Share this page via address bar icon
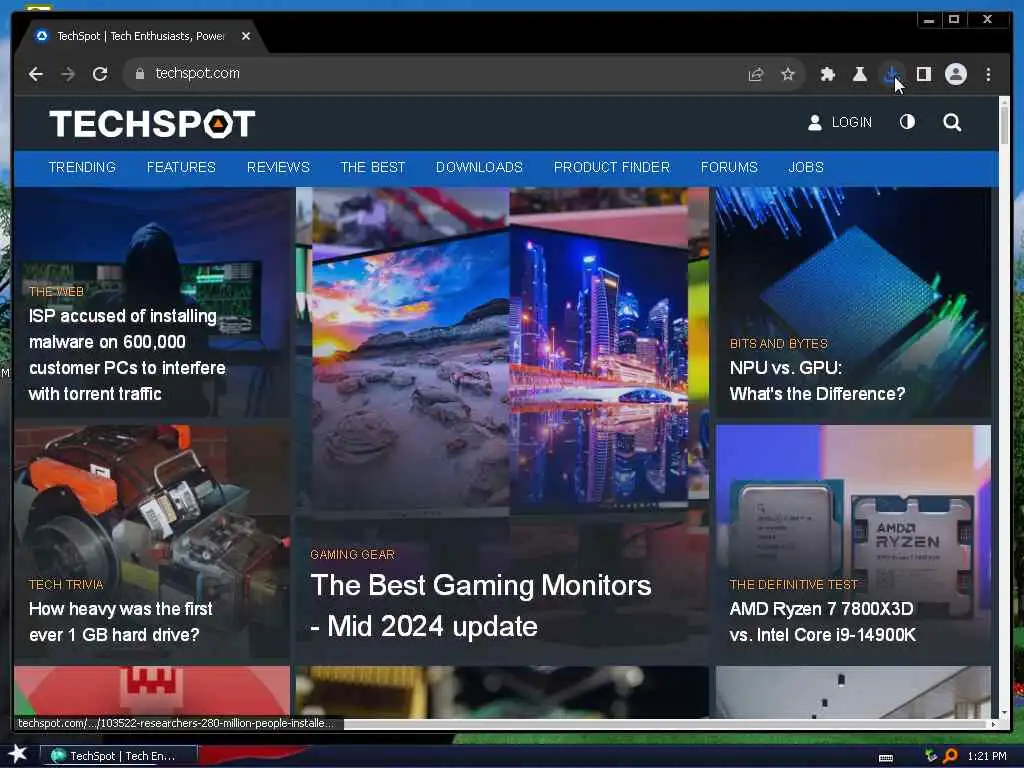This screenshot has height=768, width=1024. point(756,74)
